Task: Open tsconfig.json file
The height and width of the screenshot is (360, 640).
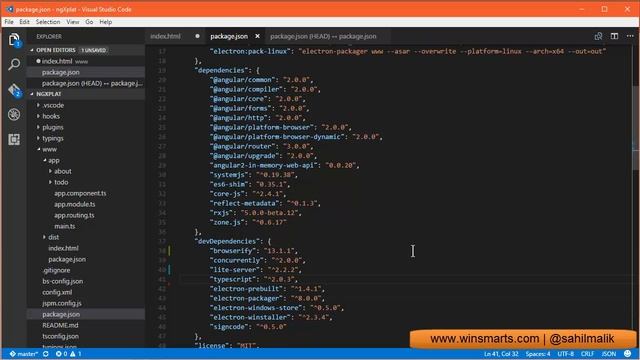Action: click(x=60, y=336)
